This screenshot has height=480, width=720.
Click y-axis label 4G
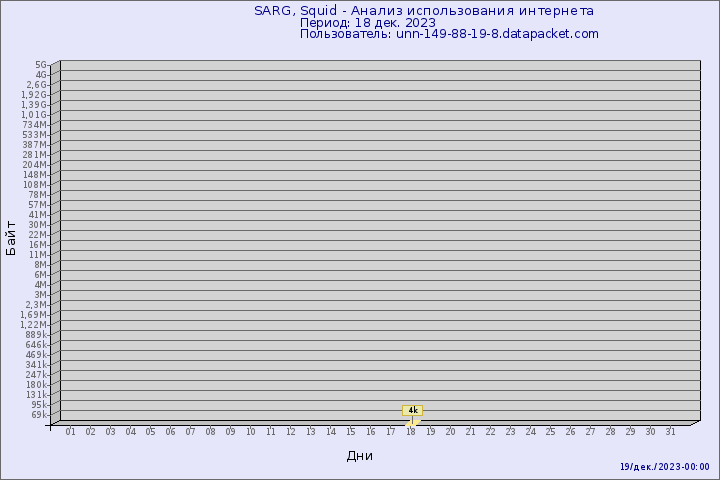pos(41,75)
